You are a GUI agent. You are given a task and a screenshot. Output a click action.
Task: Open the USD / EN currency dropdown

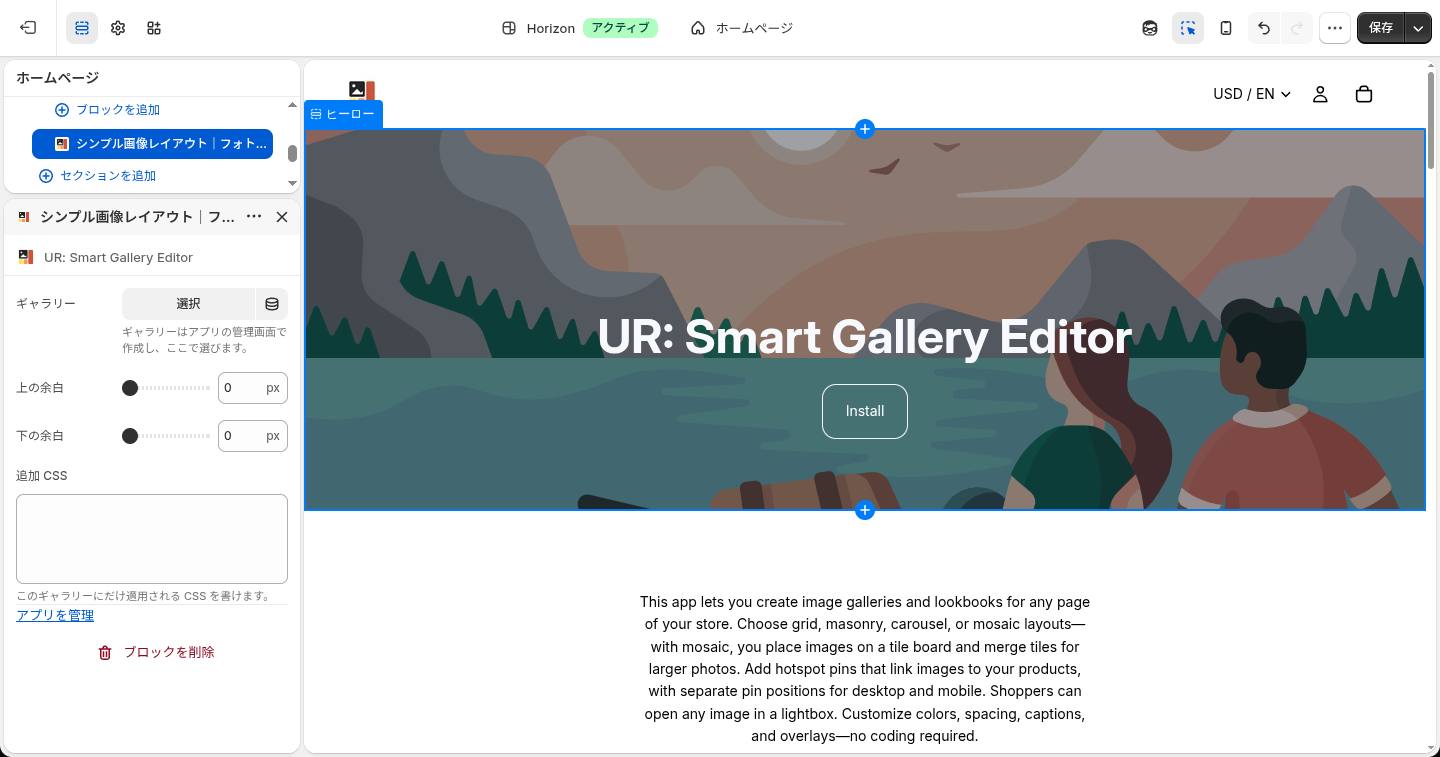tap(1252, 94)
